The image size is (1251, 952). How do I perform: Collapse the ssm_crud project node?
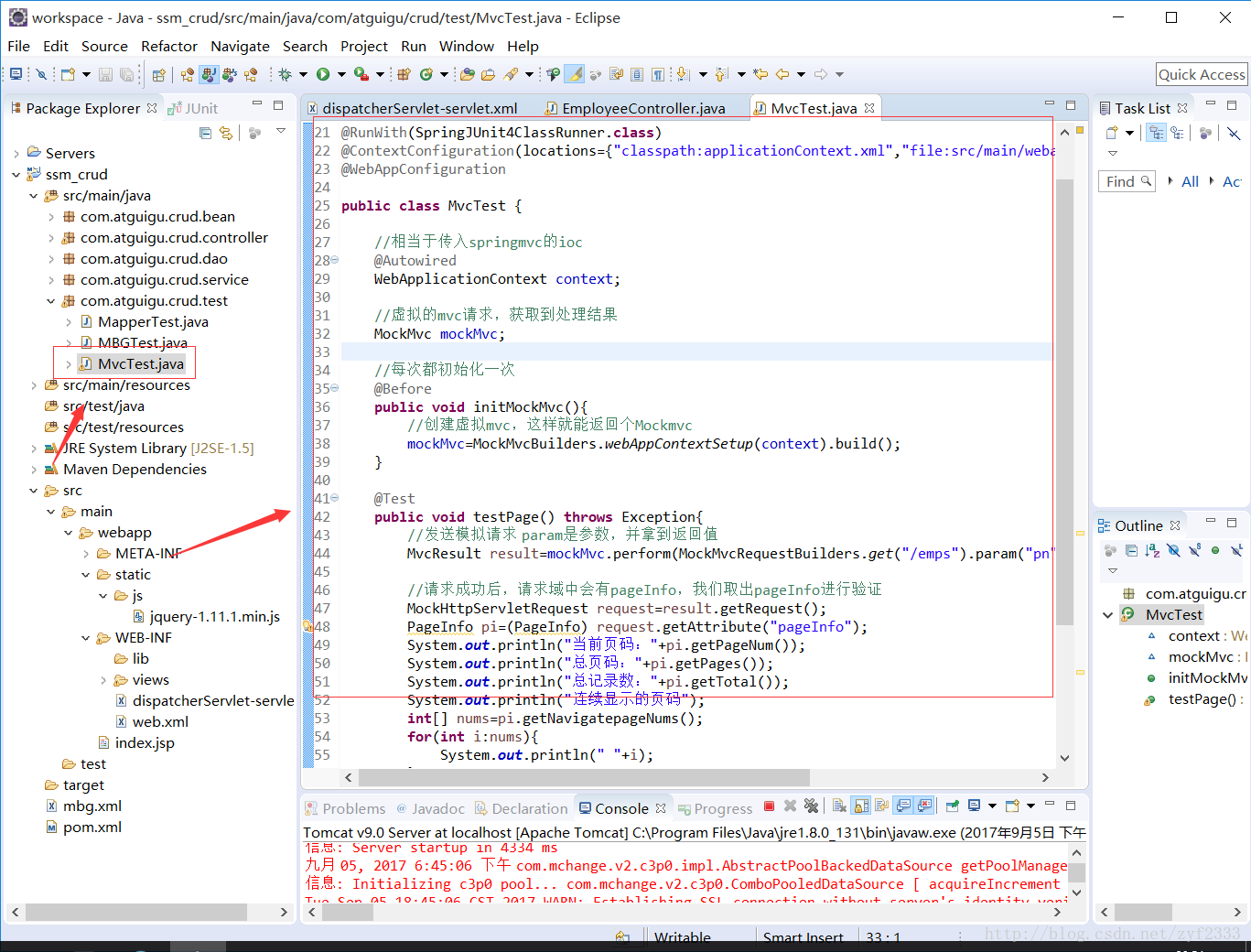click(16, 174)
